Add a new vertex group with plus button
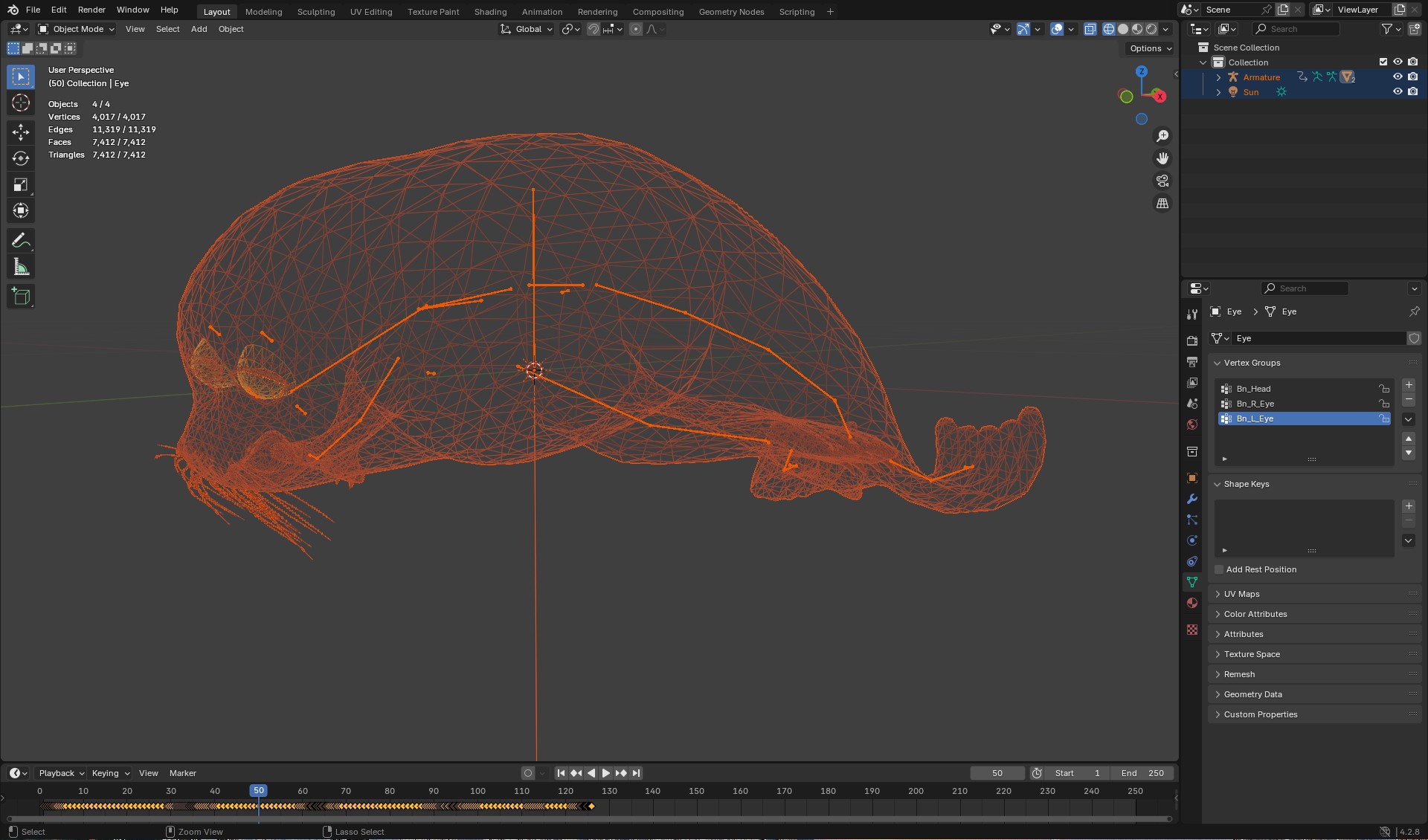 click(x=1408, y=385)
